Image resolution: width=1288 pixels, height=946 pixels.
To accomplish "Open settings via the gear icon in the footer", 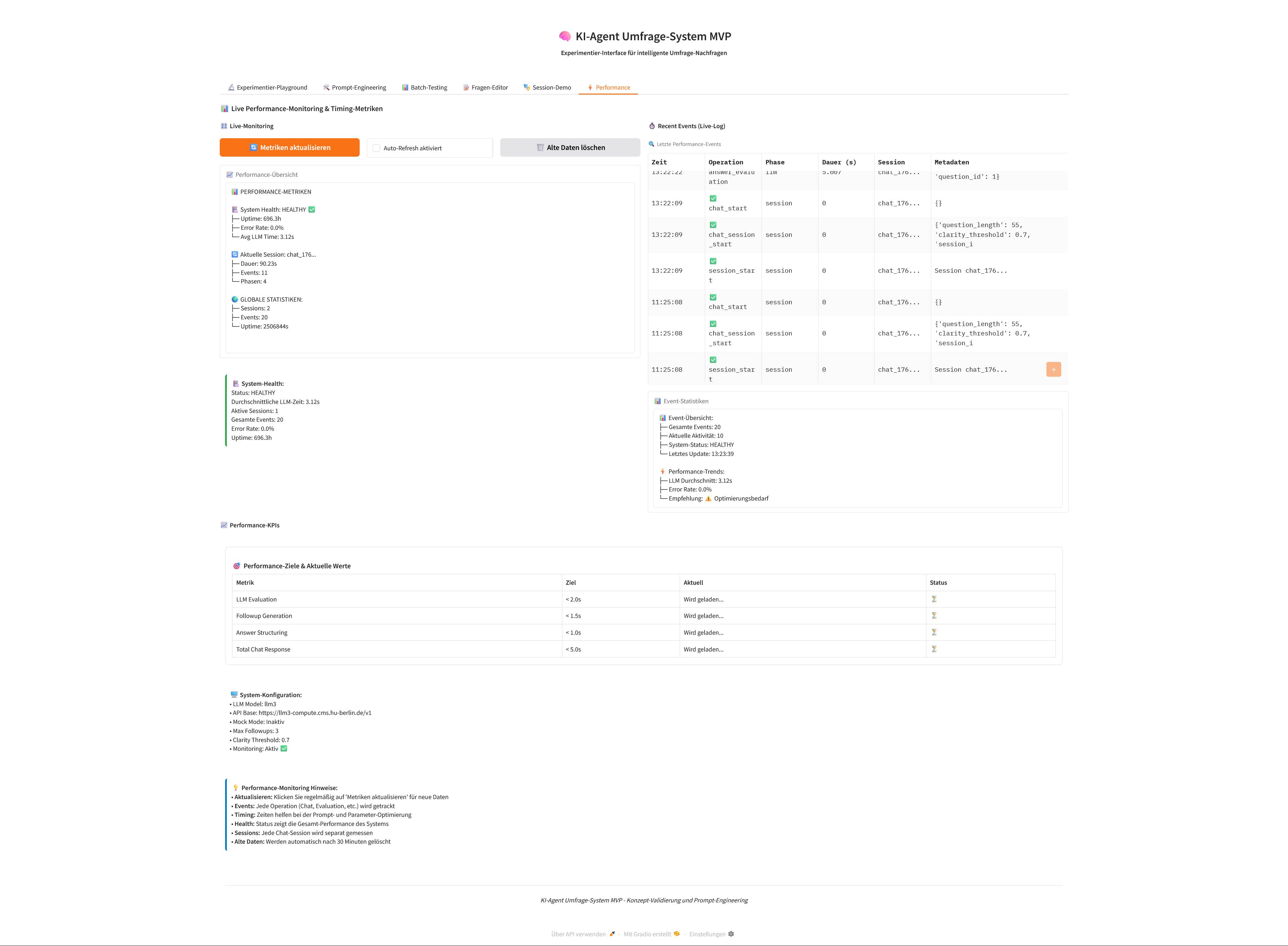I will coord(731,933).
